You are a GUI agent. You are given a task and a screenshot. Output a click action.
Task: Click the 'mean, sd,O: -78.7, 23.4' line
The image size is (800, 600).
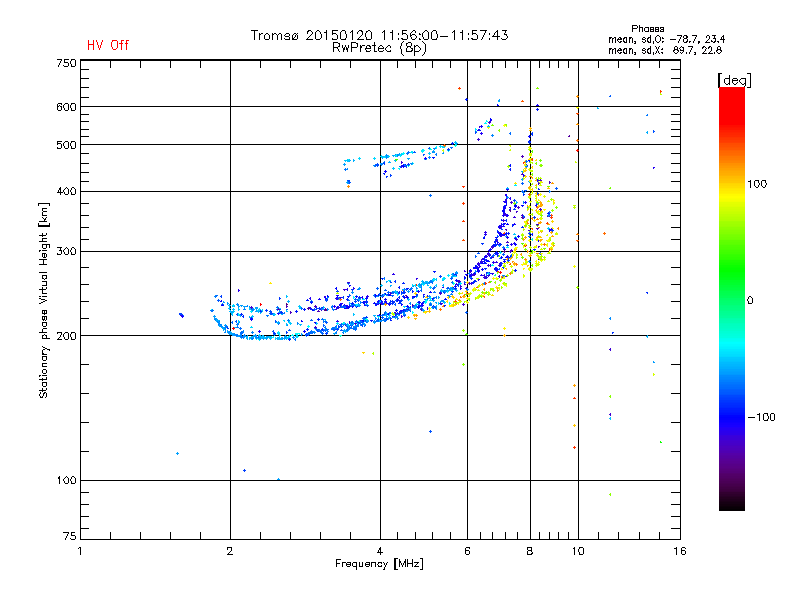pyautogui.click(x=666, y=39)
